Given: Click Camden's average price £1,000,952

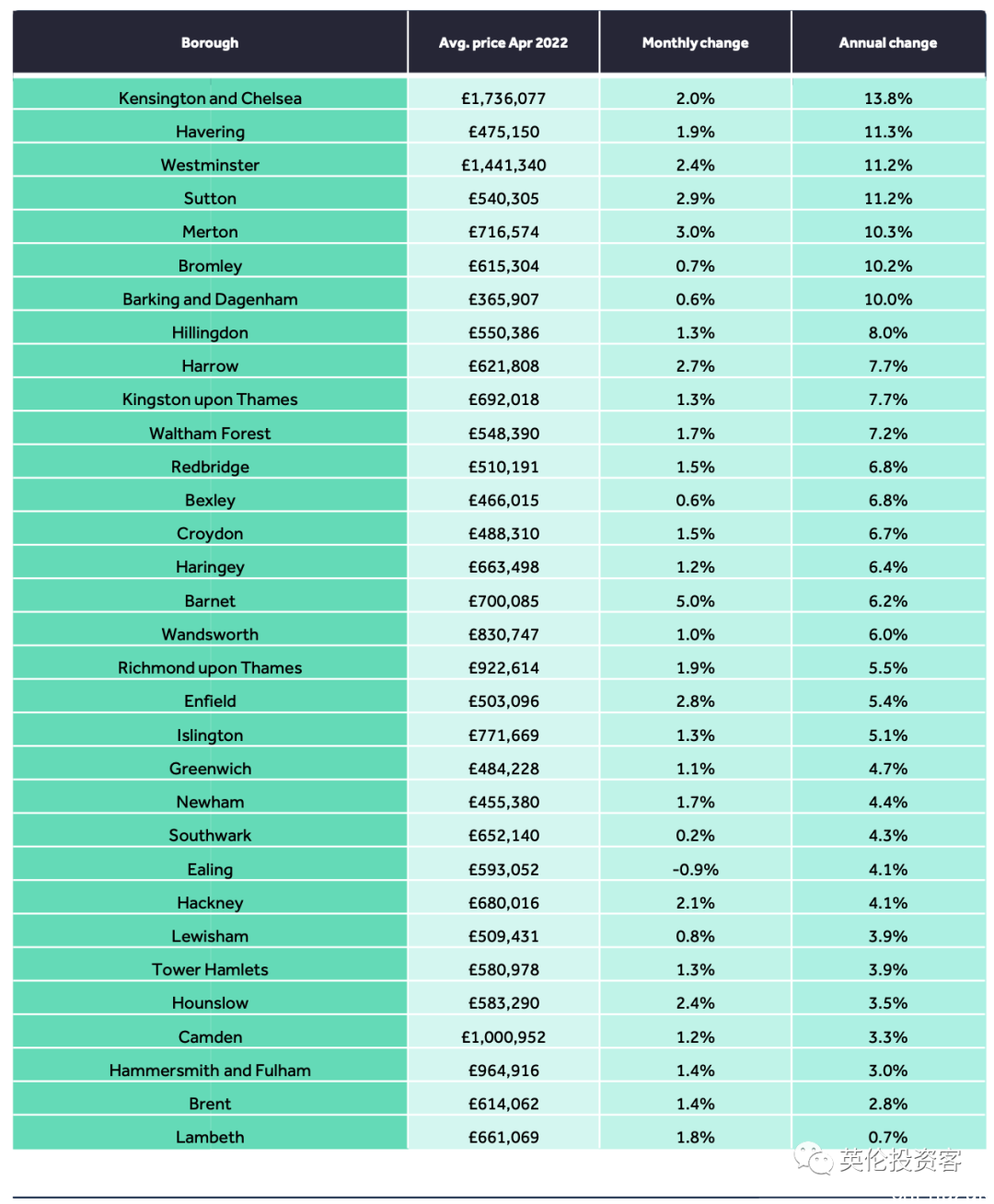Looking at the screenshot, I should pyautogui.click(x=503, y=1036).
